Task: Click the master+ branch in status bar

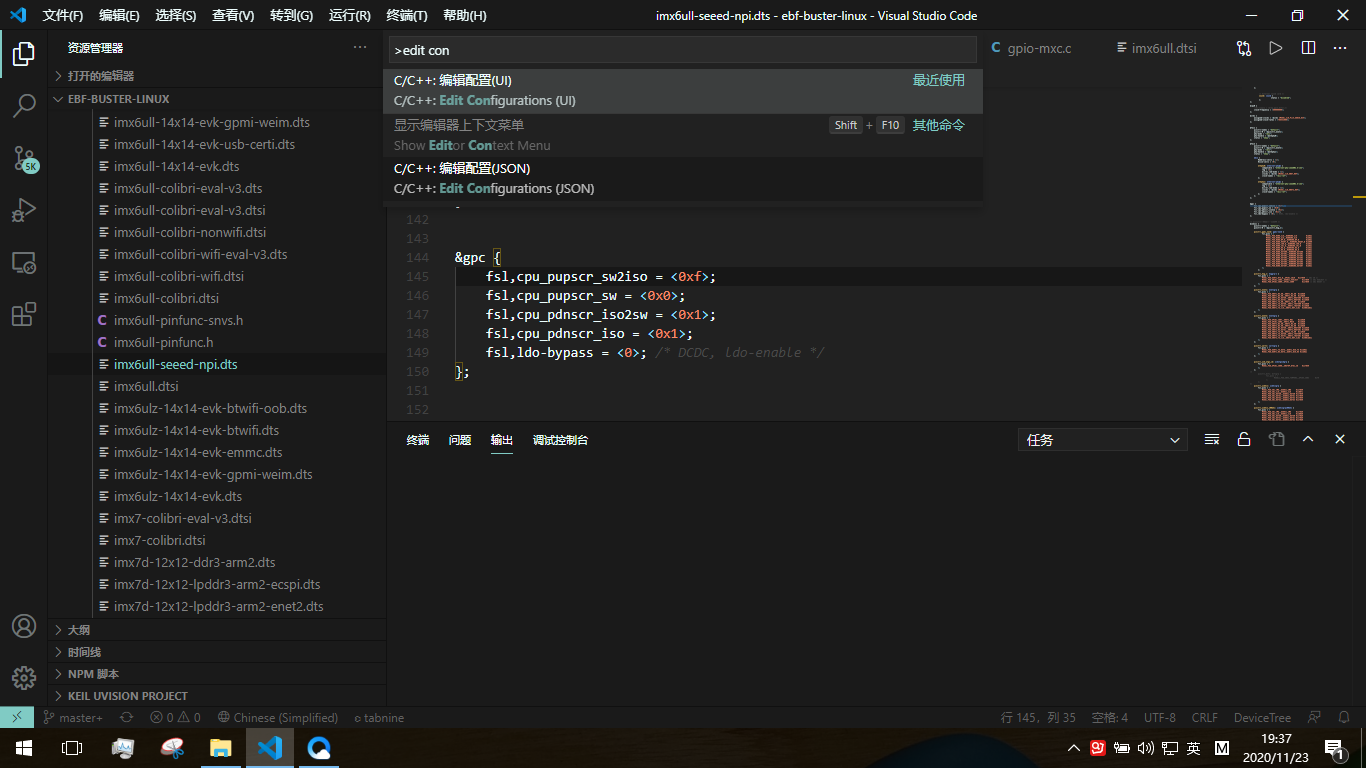Action: pyautogui.click(x=75, y=717)
